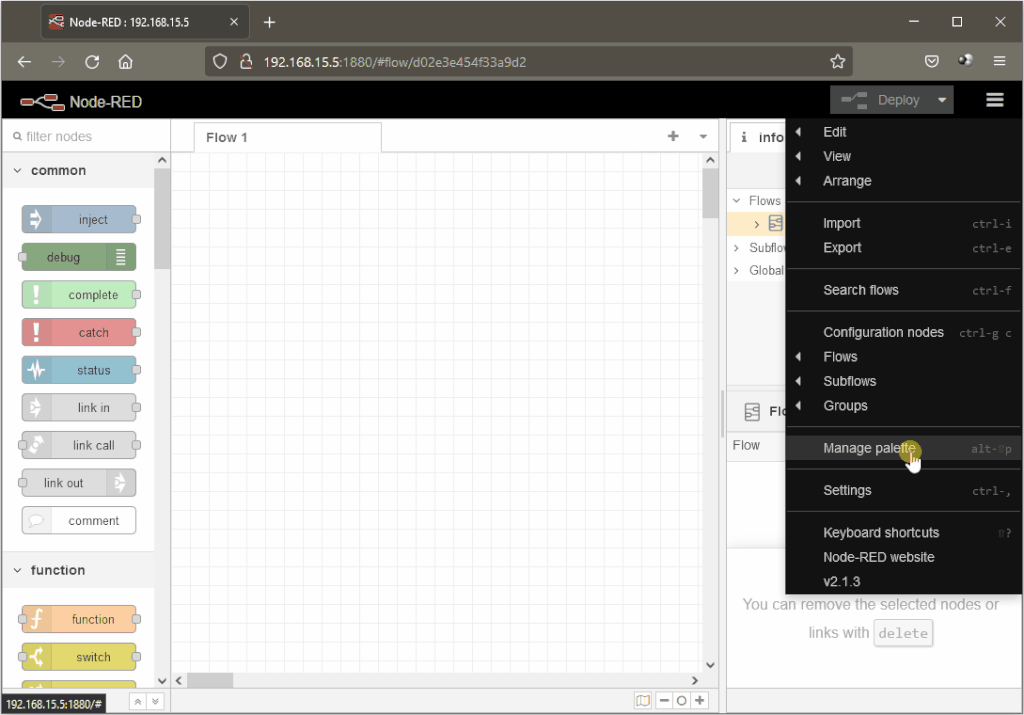The width and height of the screenshot is (1024, 715).
Task: Visit Node-RED website menu link
Action: tap(904, 557)
